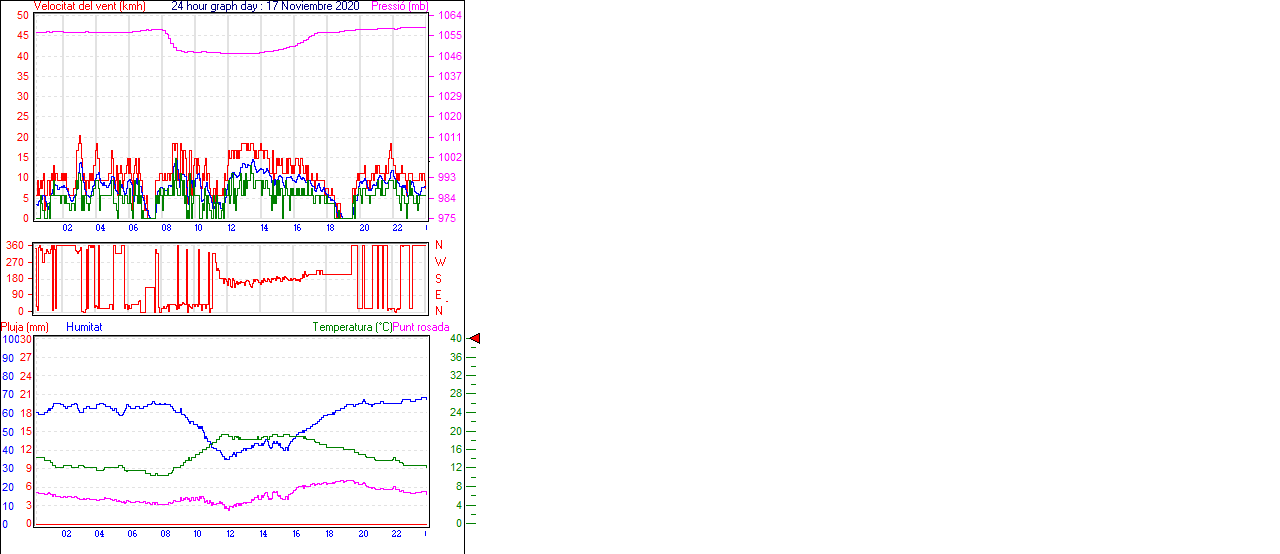Image resolution: width=1280 pixels, height=554 pixels.
Task: Click the 22 hour tick on bottom chart
Action: (x=397, y=534)
